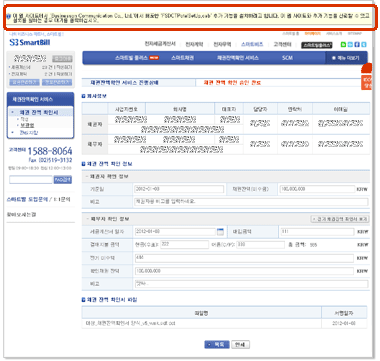Click the SmartBill logo

pos(30,43)
